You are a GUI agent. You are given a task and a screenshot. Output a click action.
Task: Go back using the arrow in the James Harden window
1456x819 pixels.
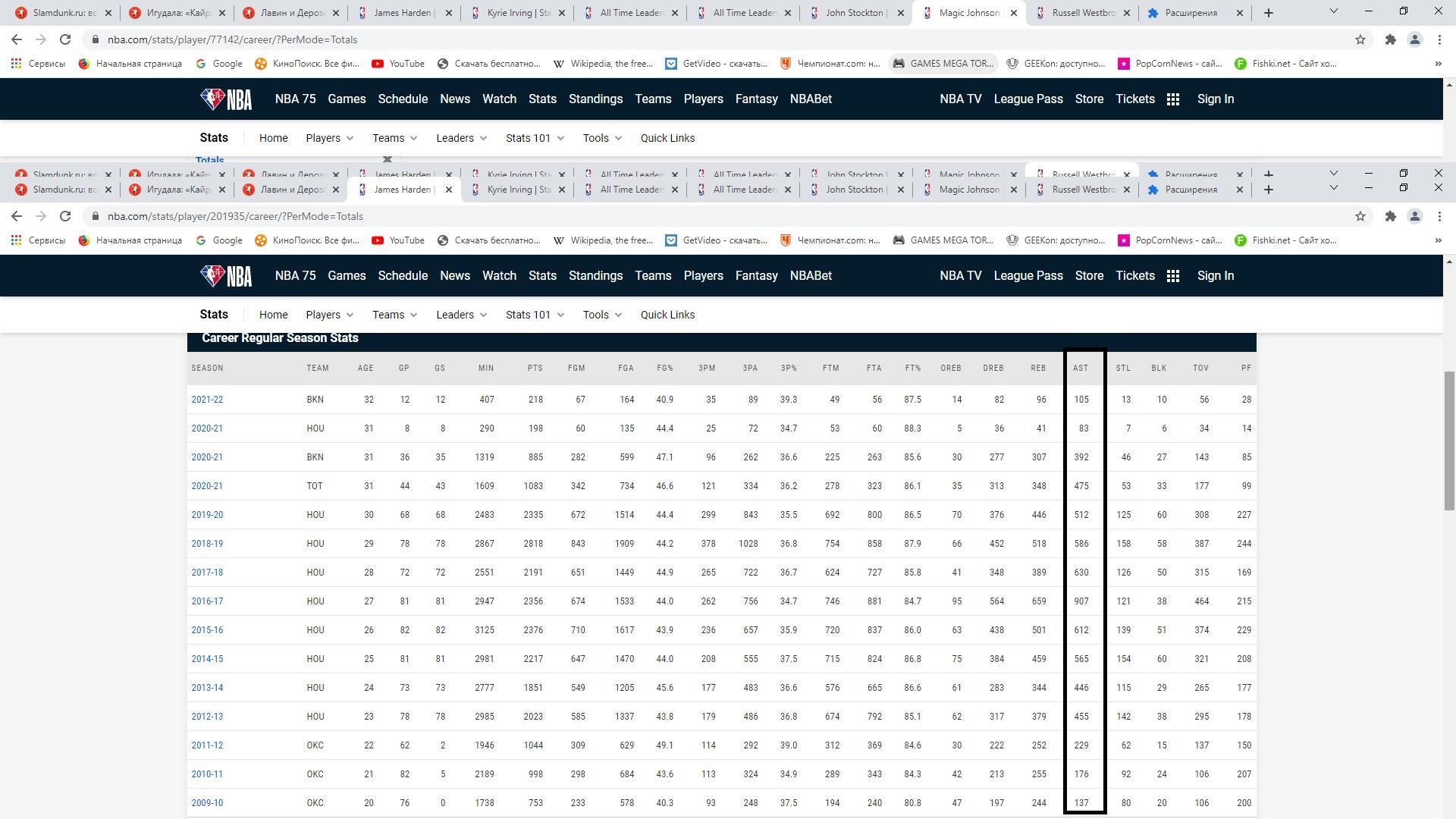tap(17, 216)
